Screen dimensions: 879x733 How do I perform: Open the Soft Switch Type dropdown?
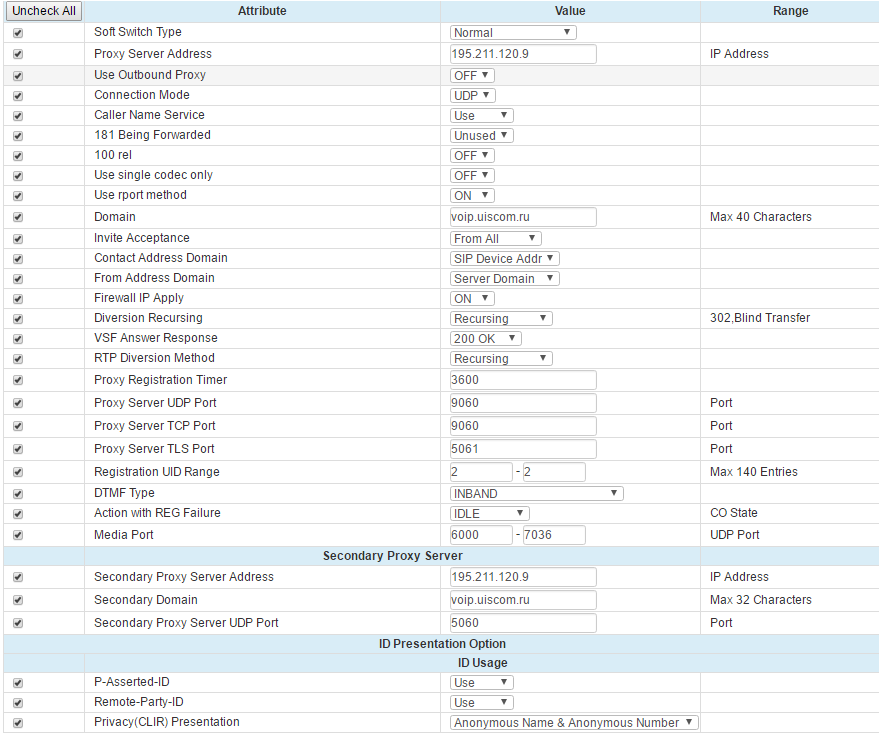click(513, 33)
